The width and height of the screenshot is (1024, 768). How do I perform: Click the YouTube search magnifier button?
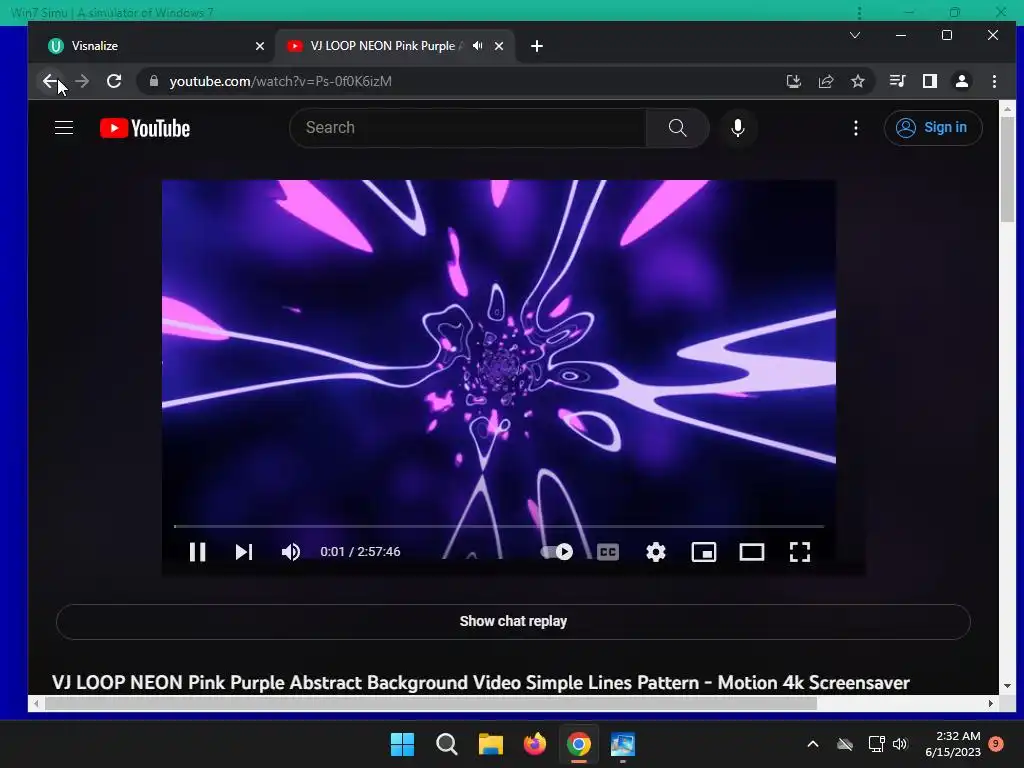coord(677,127)
